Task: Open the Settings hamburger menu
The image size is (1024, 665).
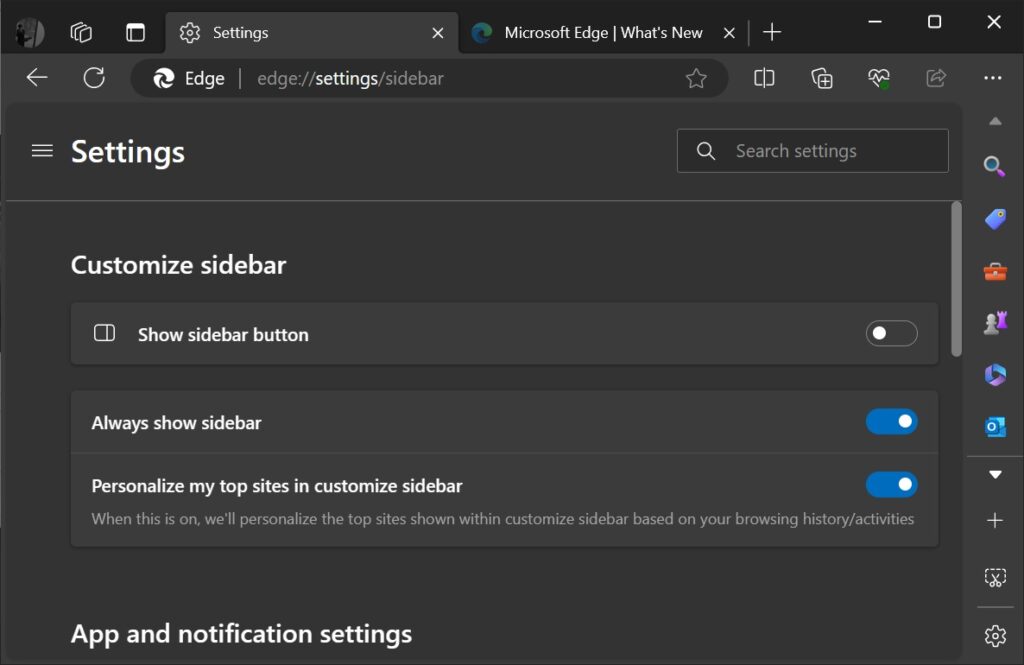Action: (x=41, y=151)
